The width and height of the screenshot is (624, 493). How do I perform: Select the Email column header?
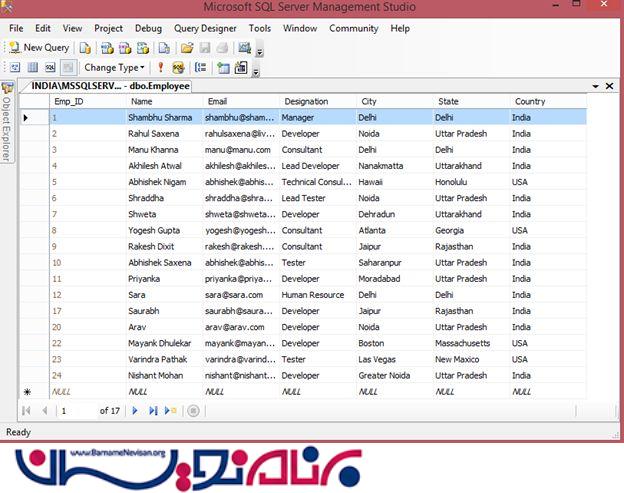pyautogui.click(x=239, y=101)
